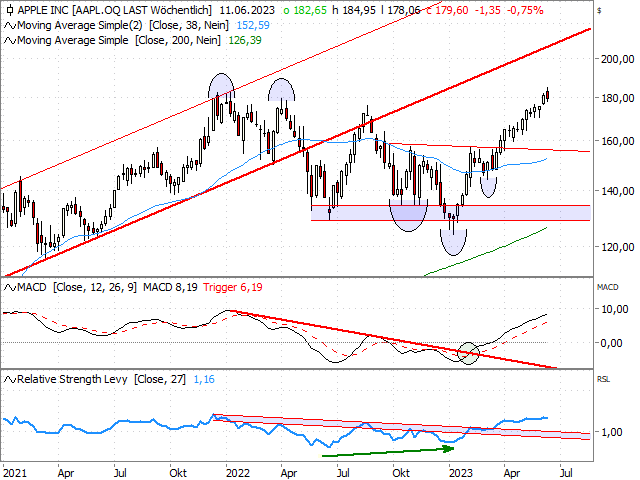
Task: Click the [Close, 38, Nein] parameters
Action: click(x=189, y=25)
